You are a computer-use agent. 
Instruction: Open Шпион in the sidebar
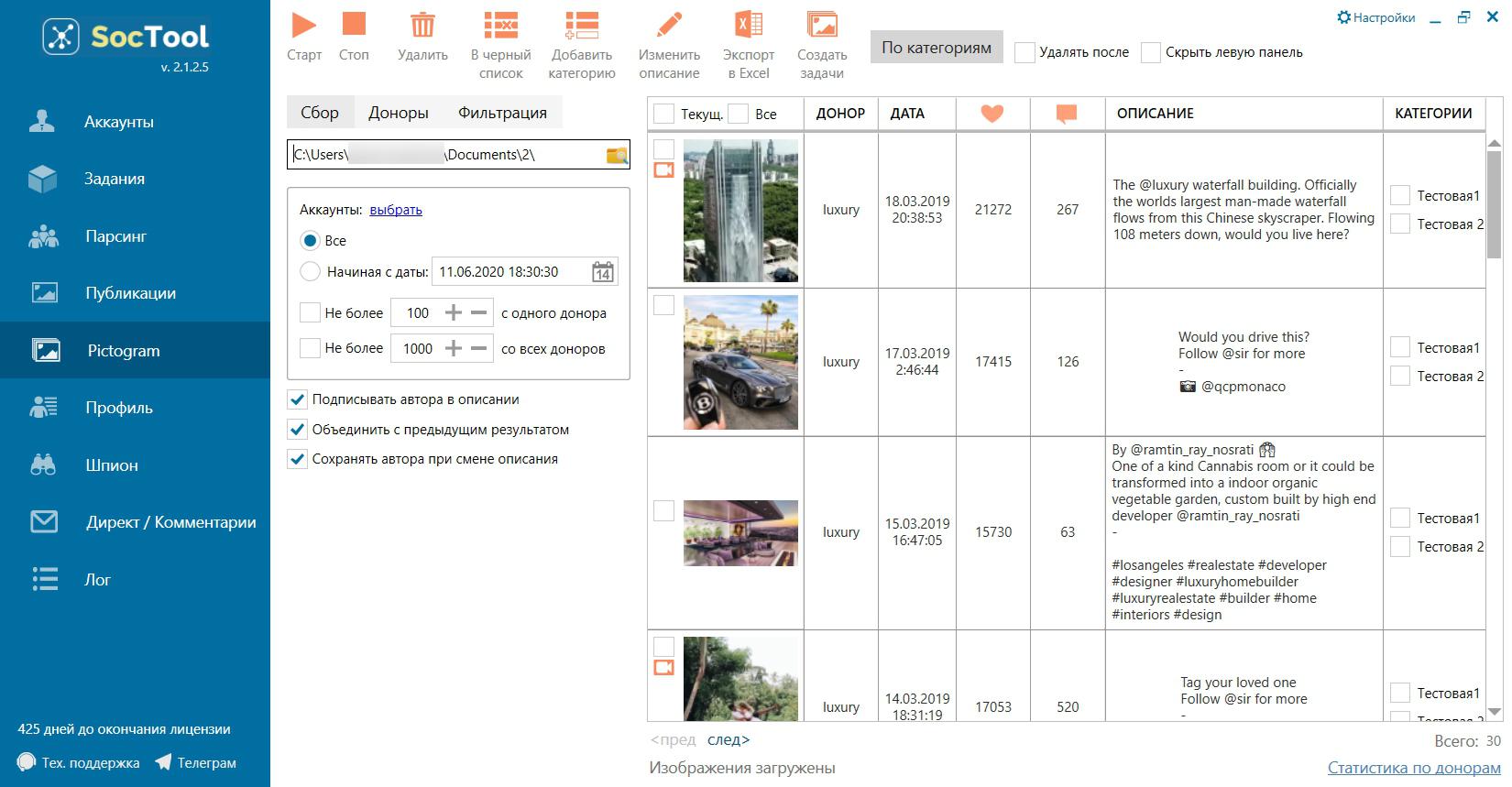tap(135, 465)
